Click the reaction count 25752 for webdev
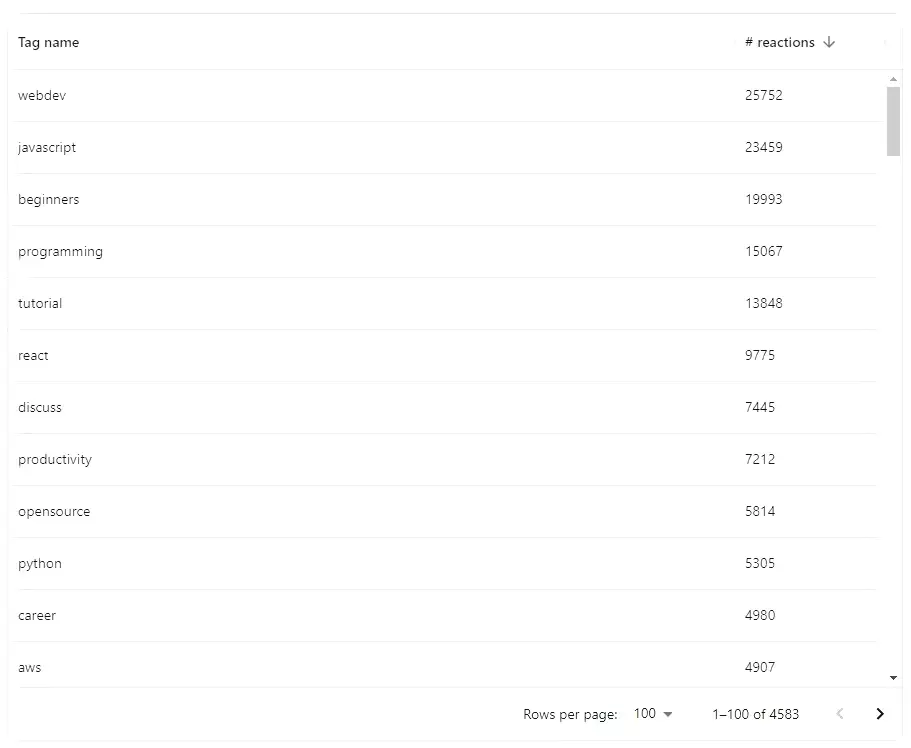Viewport: 911px width, 748px height. (764, 95)
